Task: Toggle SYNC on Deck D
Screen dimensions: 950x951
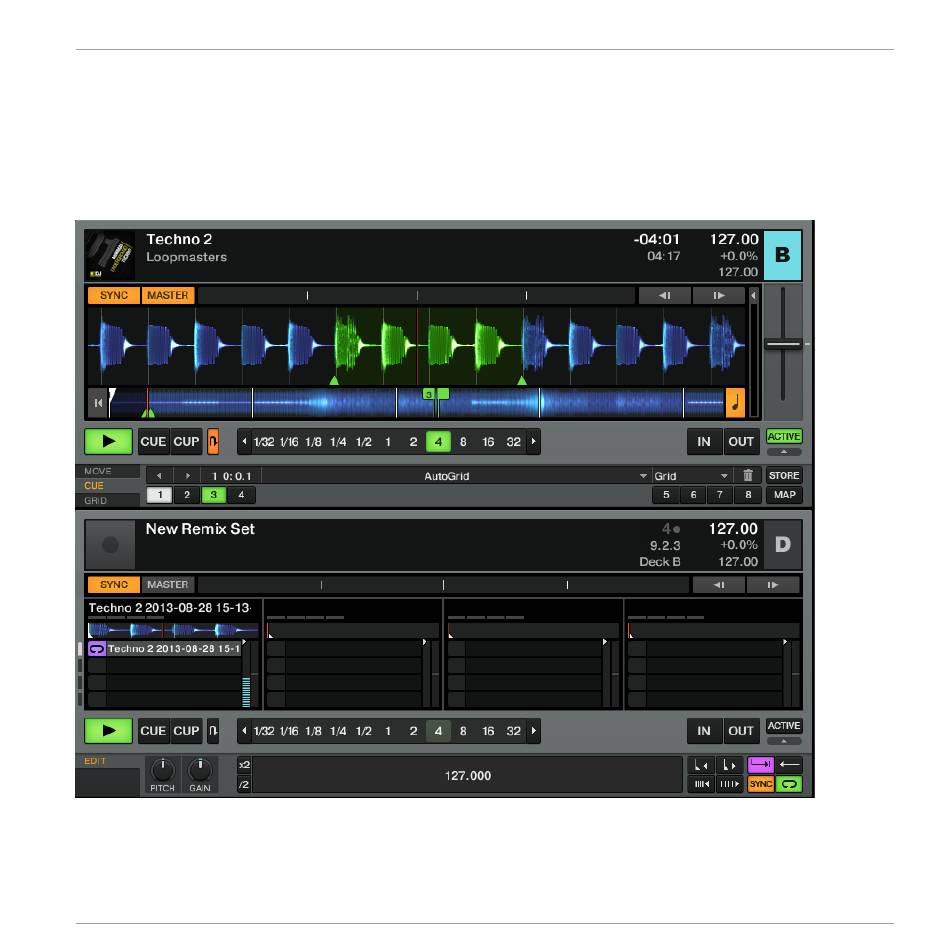Action: (114, 585)
